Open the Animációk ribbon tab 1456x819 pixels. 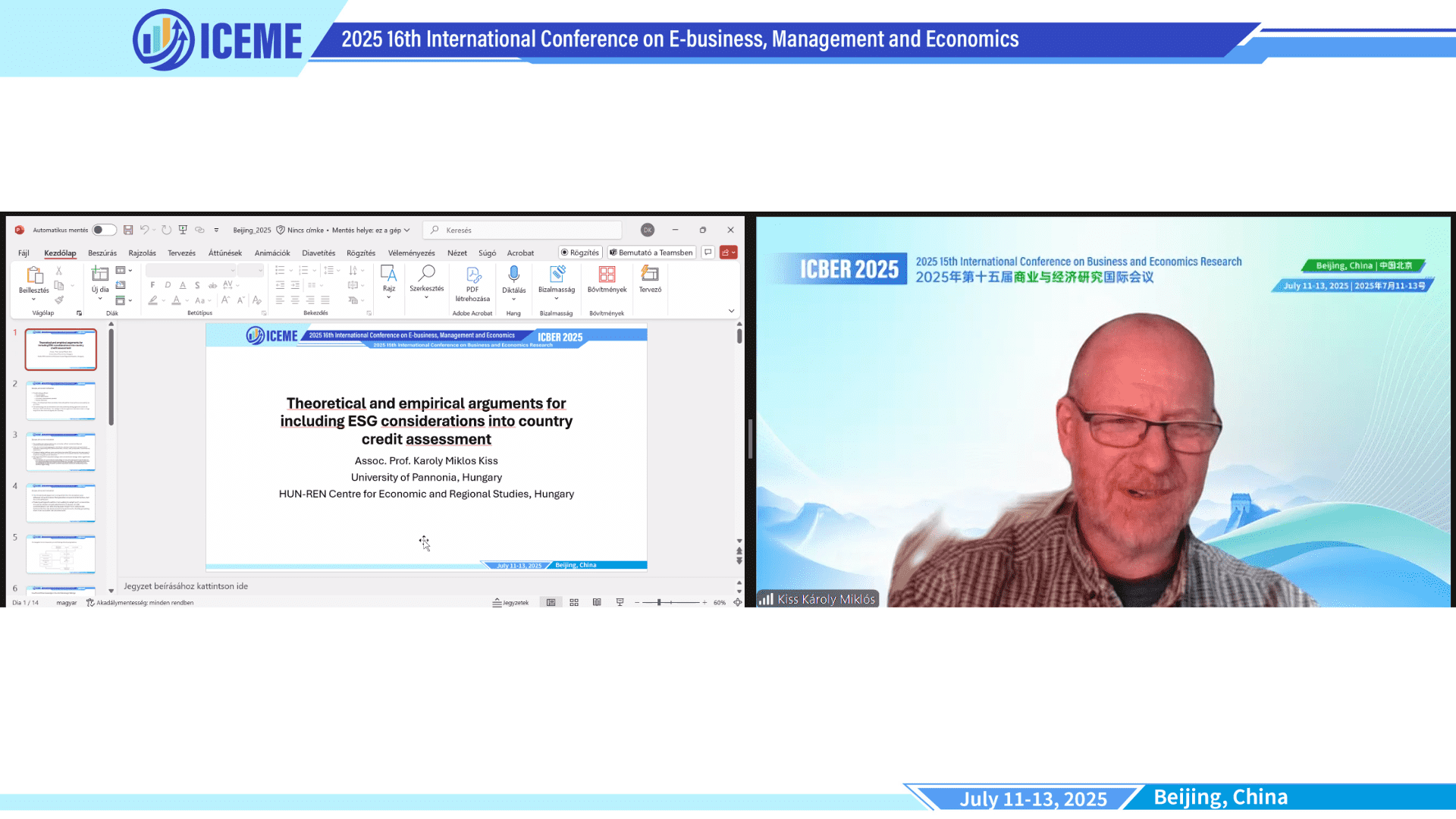[272, 253]
